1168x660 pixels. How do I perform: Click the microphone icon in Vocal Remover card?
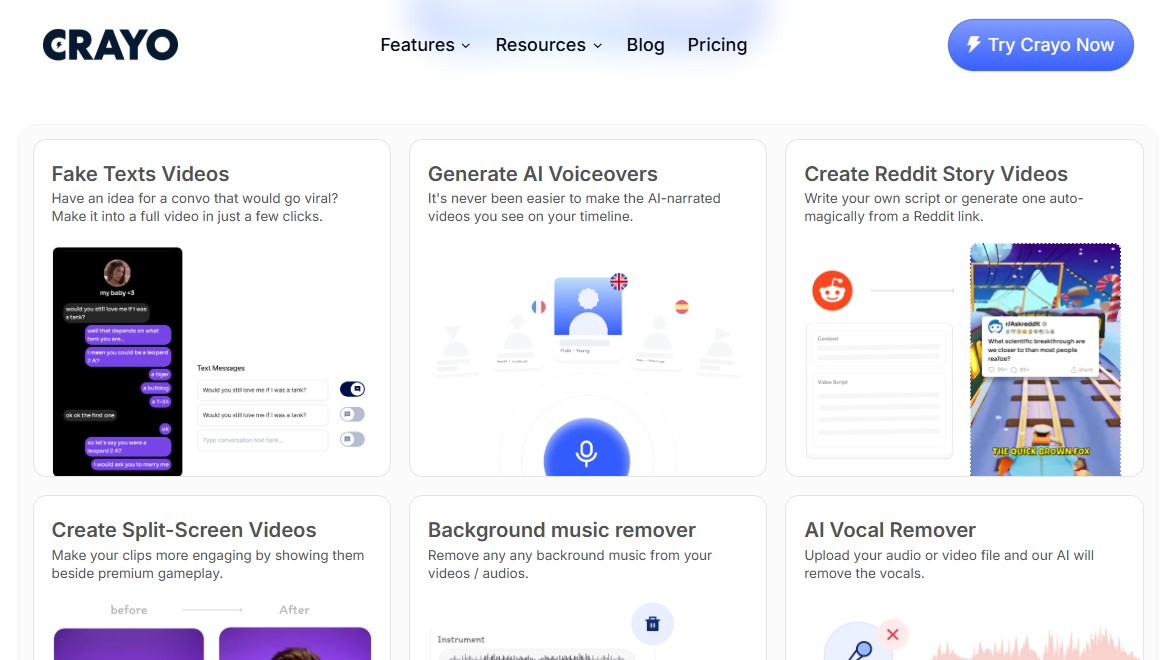tap(860, 650)
